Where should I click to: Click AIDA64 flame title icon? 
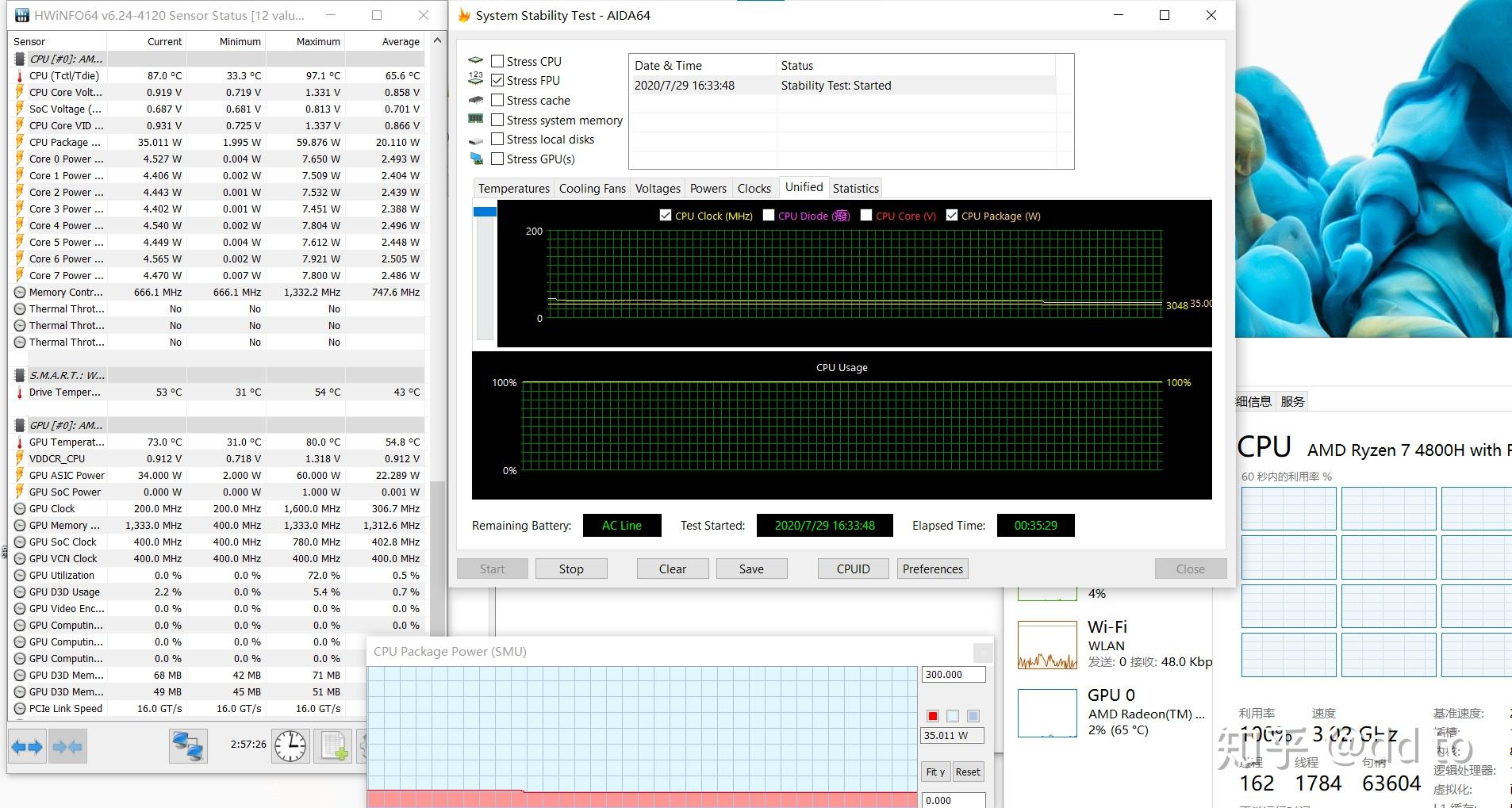coord(464,15)
